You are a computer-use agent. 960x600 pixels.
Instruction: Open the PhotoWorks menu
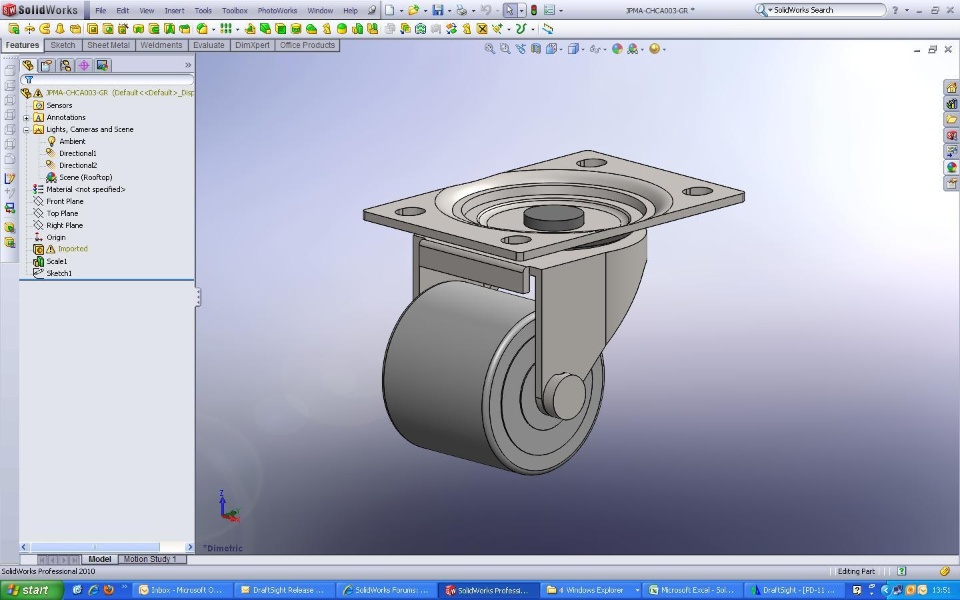[x=277, y=10]
